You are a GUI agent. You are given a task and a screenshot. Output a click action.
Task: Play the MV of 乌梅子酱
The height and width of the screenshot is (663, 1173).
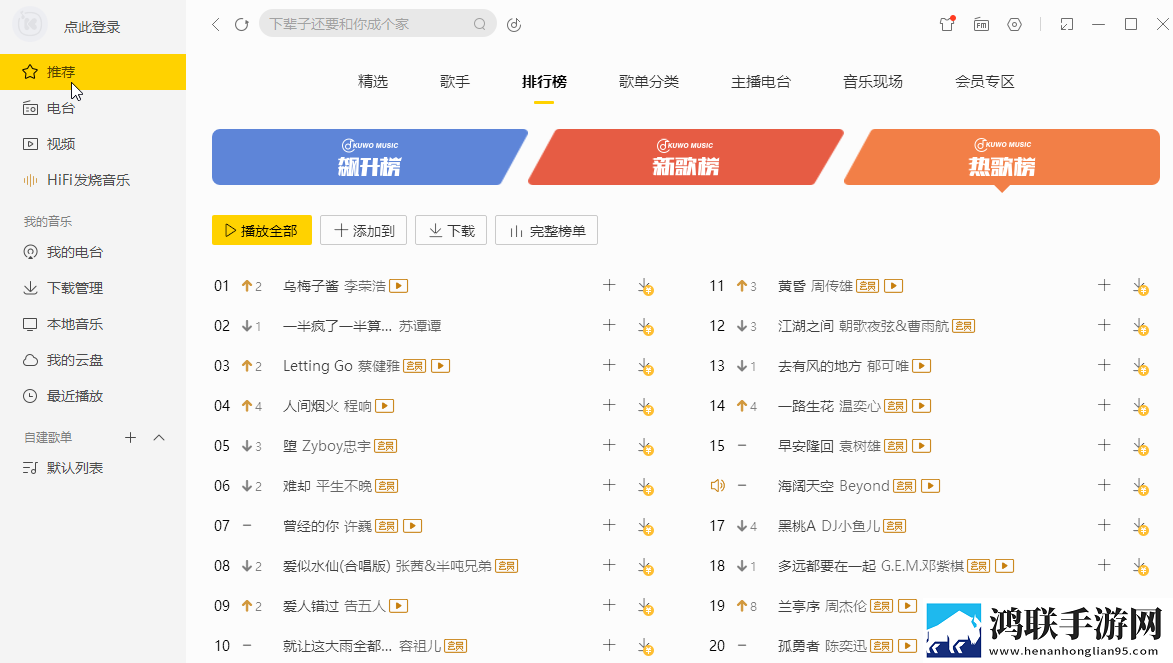click(x=399, y=286)
